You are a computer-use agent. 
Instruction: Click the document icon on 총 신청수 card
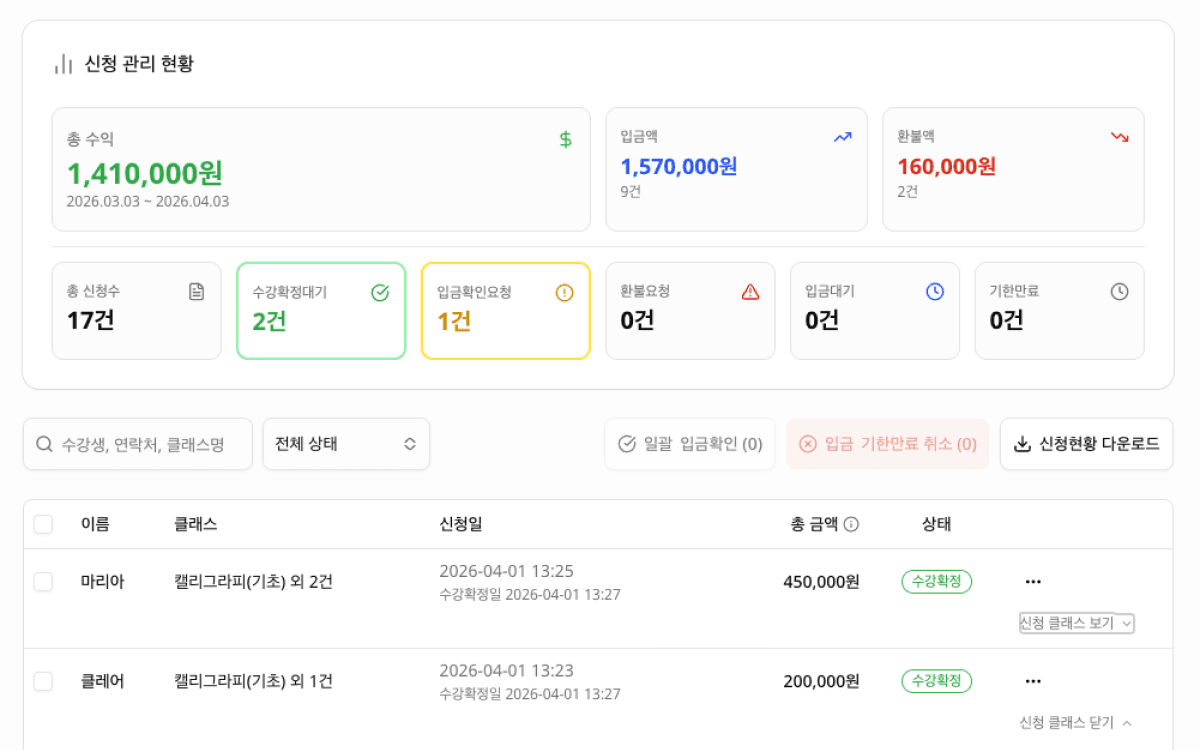[197, 291]
